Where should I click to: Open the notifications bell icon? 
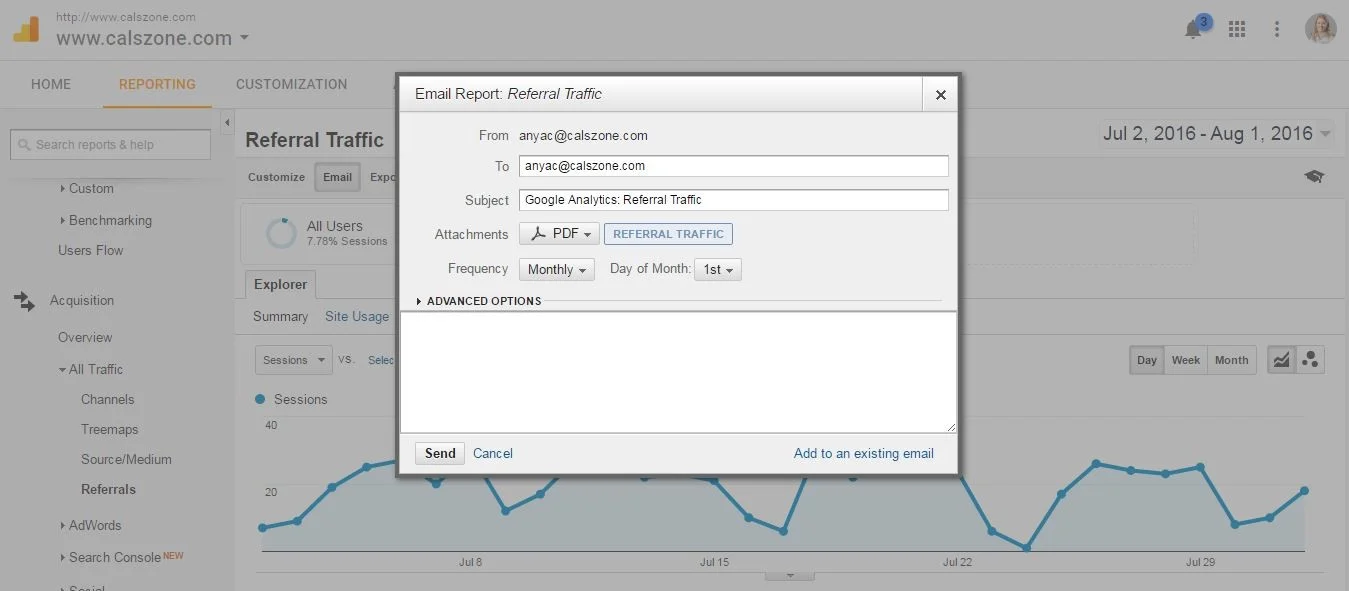pyautogui.click(x=1193, y=29)
